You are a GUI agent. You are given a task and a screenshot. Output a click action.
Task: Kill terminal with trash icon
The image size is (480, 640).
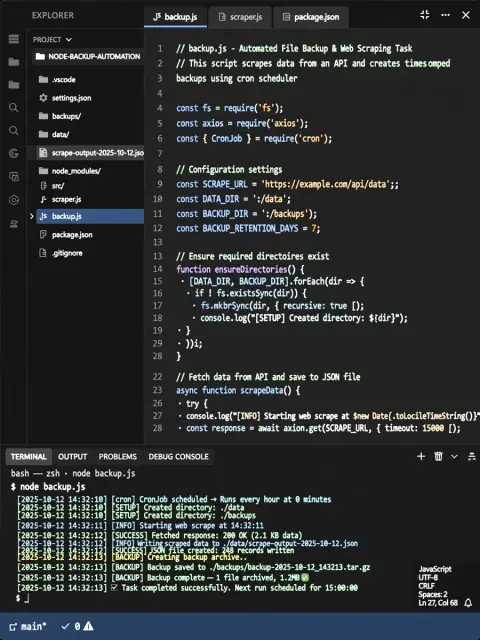[438, 456]
